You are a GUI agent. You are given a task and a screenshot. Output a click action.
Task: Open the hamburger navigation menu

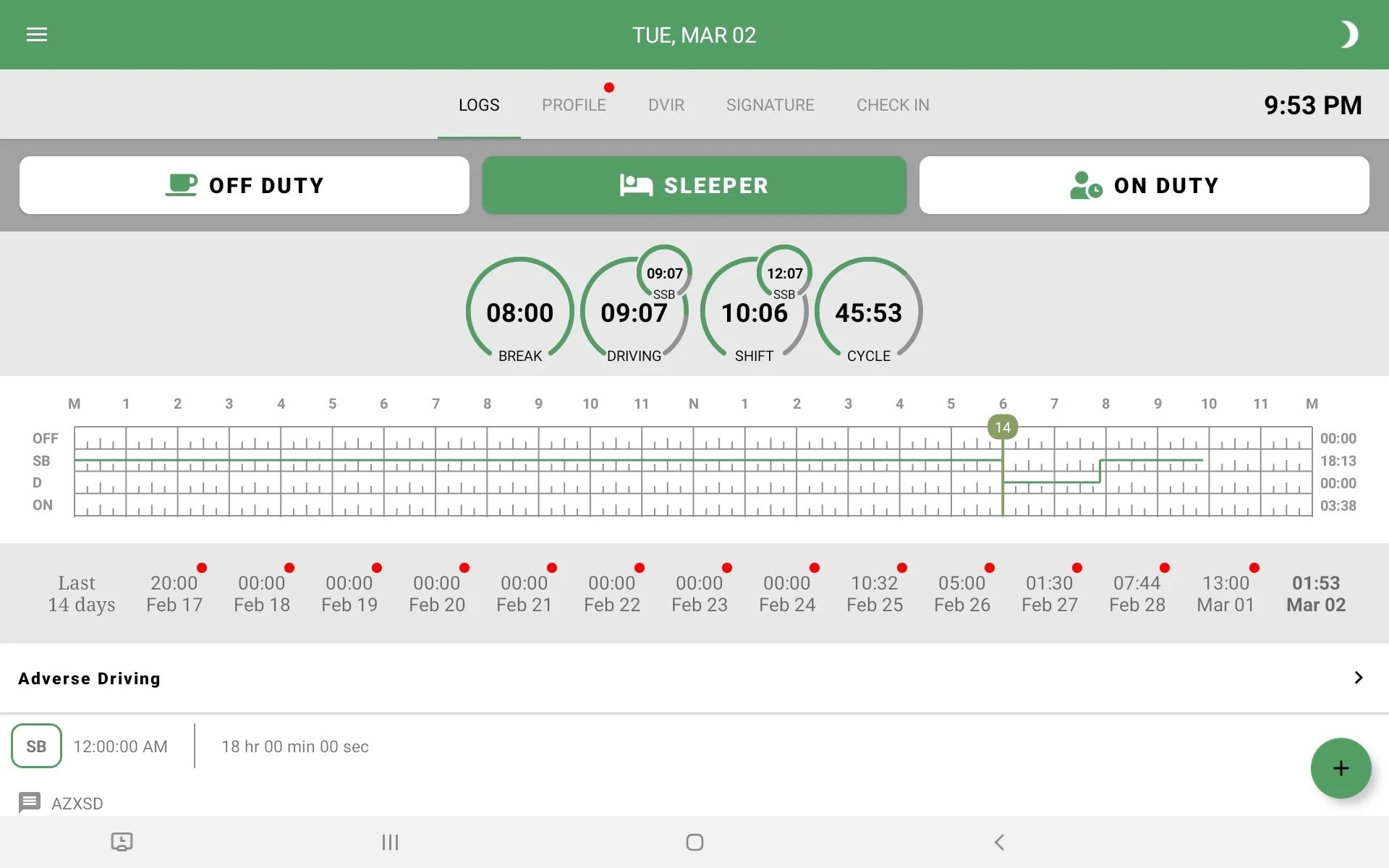[x=37, y=35]
